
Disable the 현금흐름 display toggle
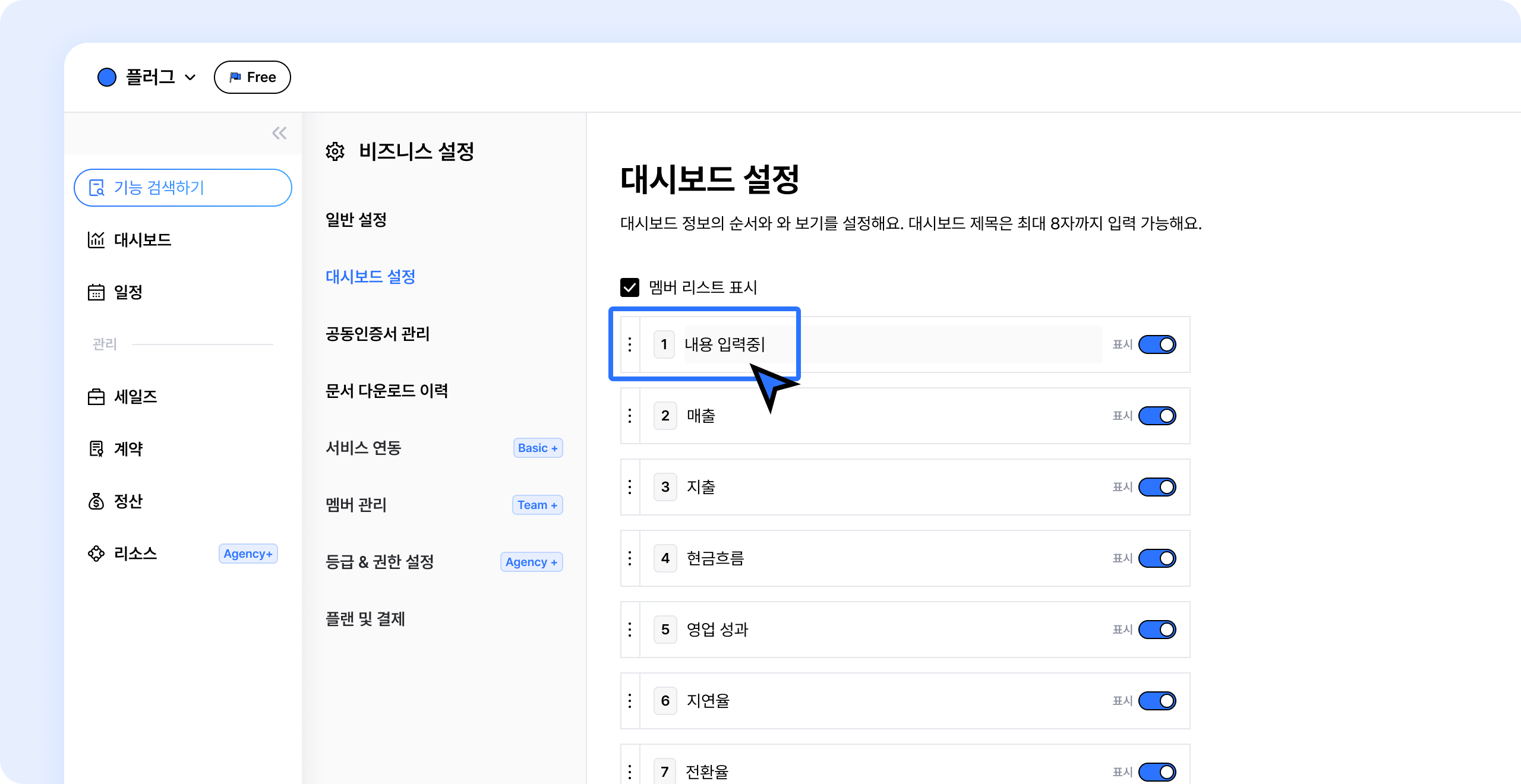(1157, 558)
